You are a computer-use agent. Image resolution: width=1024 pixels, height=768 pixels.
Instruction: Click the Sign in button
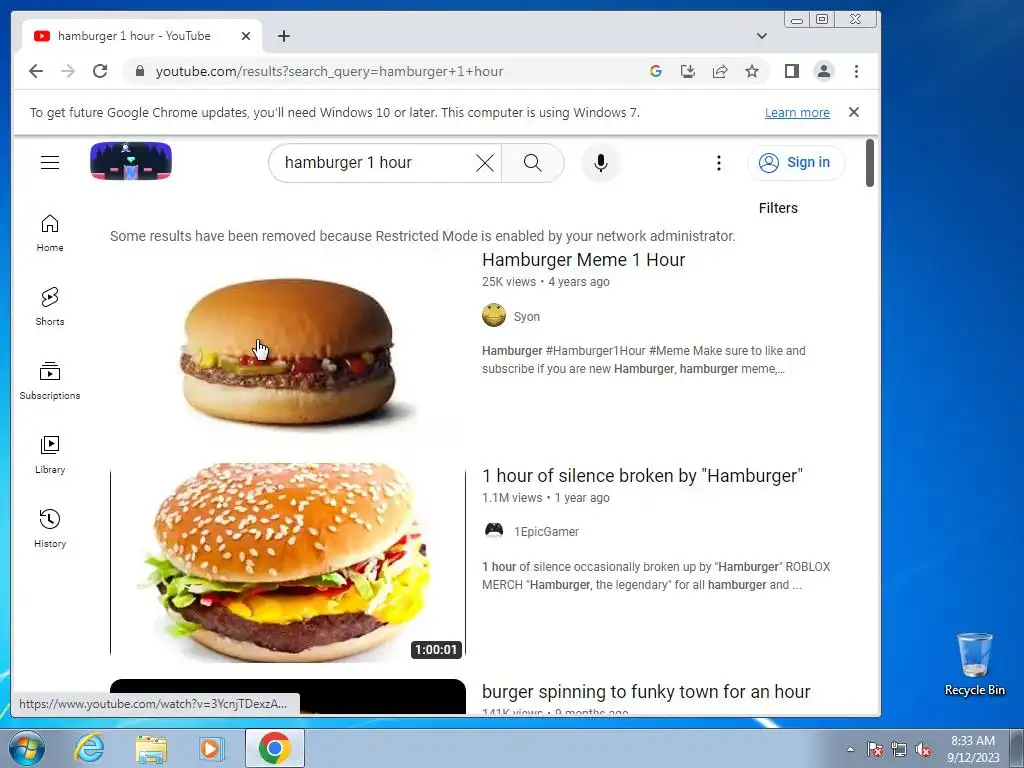click(795, 163)
